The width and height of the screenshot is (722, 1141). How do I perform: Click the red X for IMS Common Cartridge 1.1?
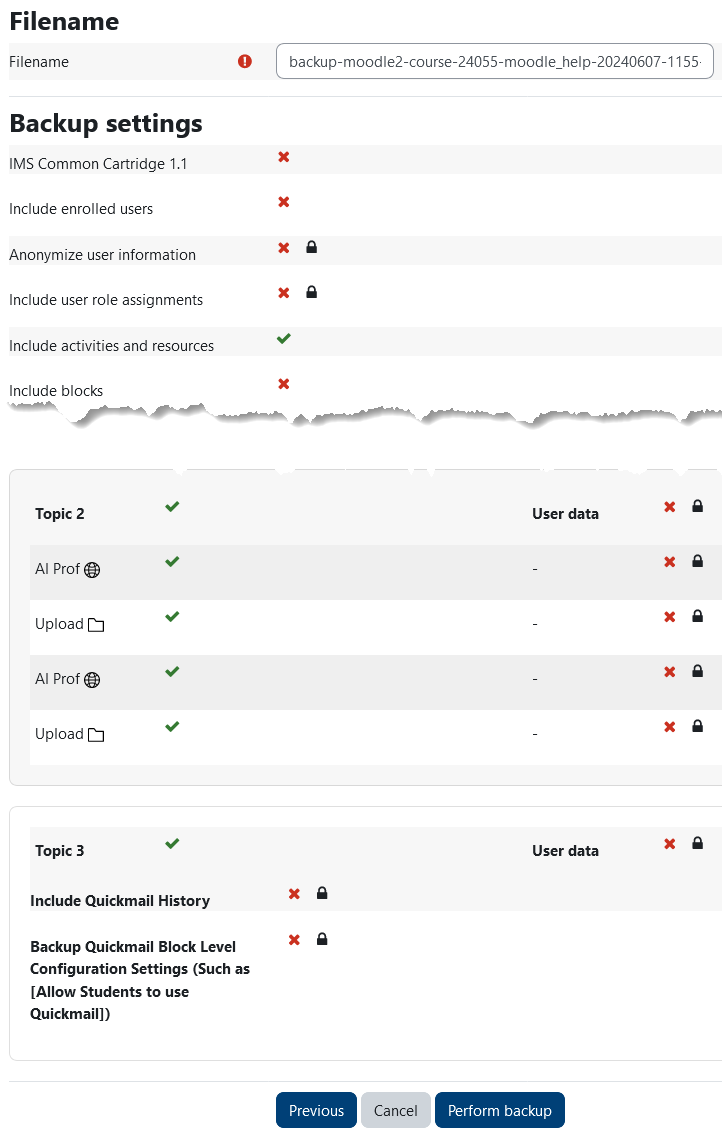coord(284,157)
